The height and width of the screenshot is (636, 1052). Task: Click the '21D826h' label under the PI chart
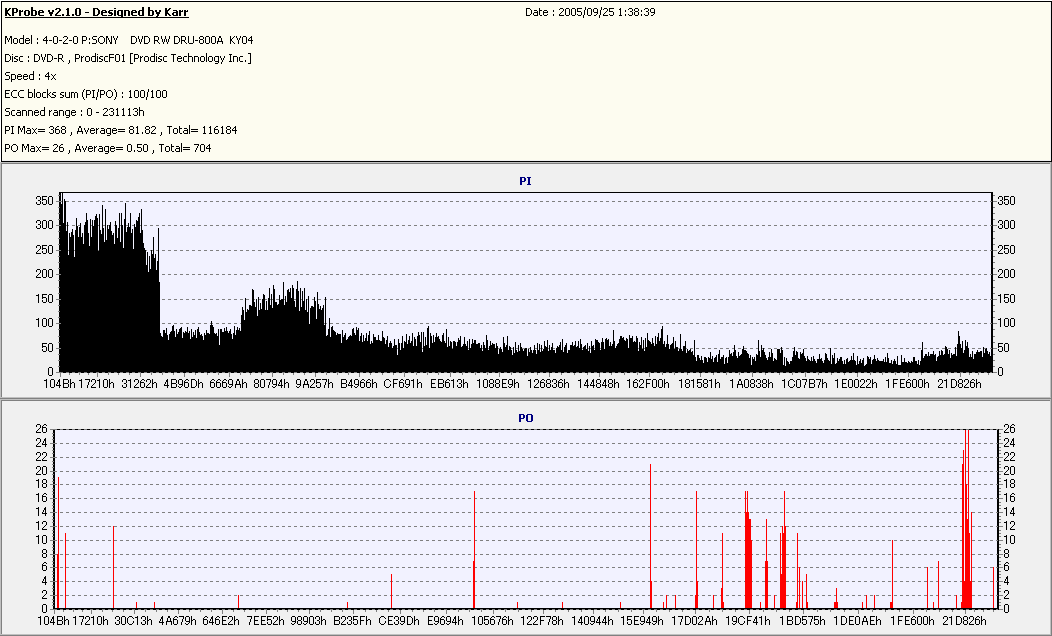point(959,384)
